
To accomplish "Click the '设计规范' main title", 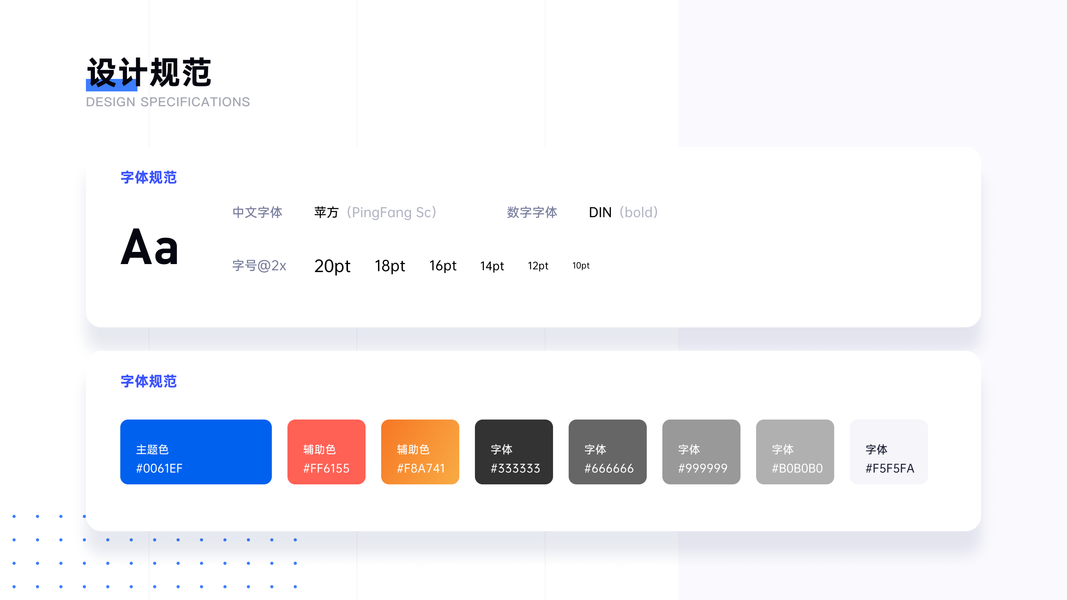I will pyautogui.click(x=149, y=73).
